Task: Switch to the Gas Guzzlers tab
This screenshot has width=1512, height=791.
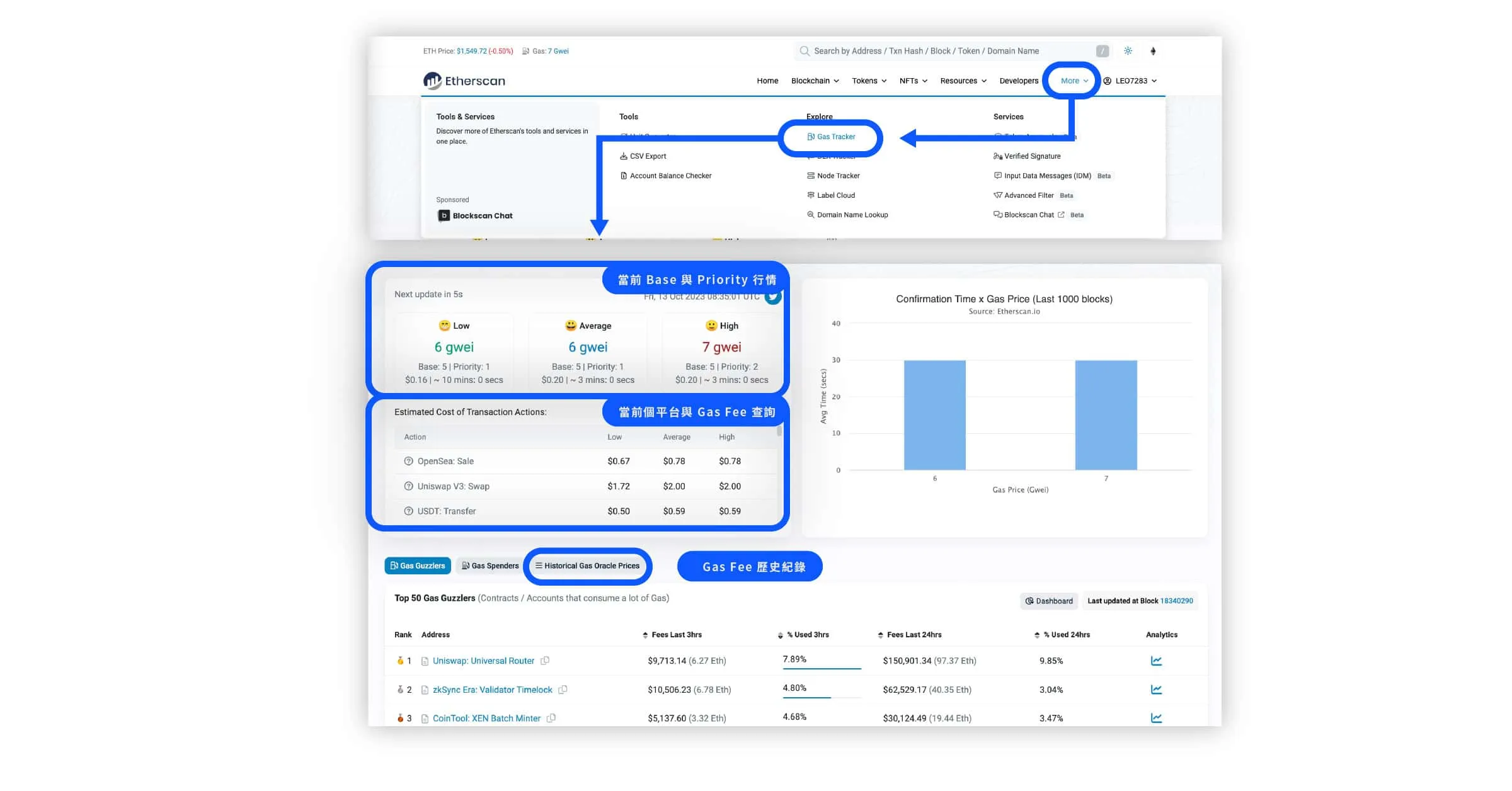Action: click(418, 566)
